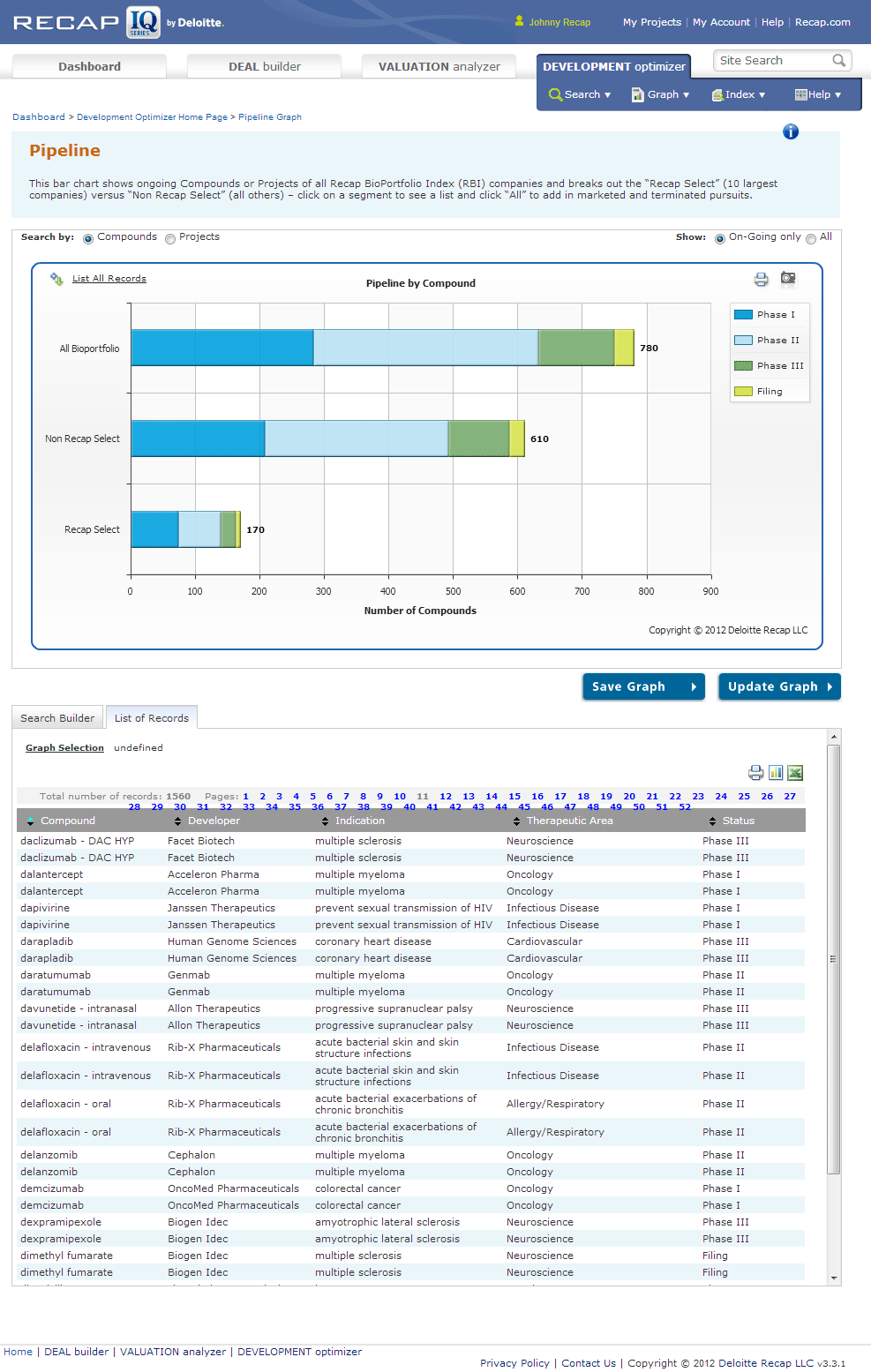The width and height of the screenshot is (871, 1372).
Task: Export records using the Excel icon
Action: pos(795,773)
